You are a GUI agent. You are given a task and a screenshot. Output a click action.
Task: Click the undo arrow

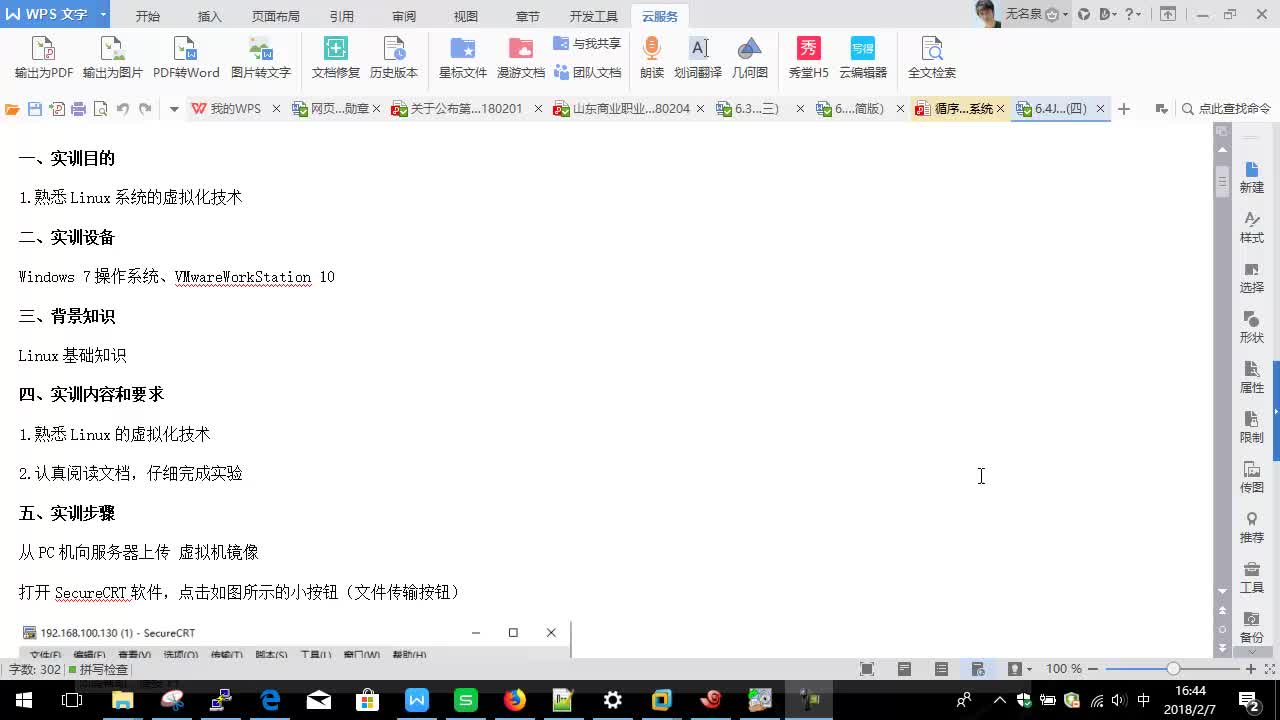[122, 109]
